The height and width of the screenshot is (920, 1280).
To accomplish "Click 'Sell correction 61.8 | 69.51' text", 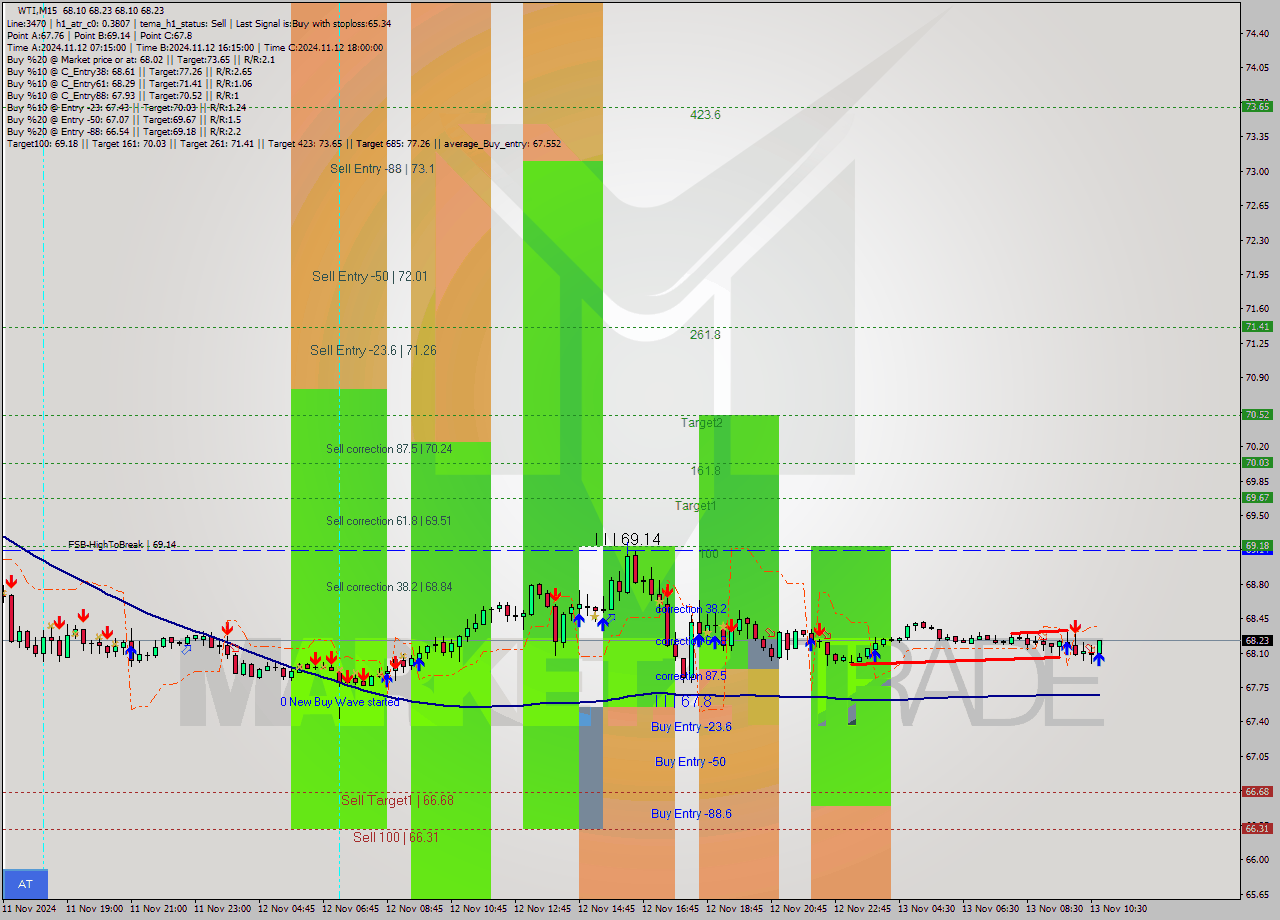I will click(388, 521).
